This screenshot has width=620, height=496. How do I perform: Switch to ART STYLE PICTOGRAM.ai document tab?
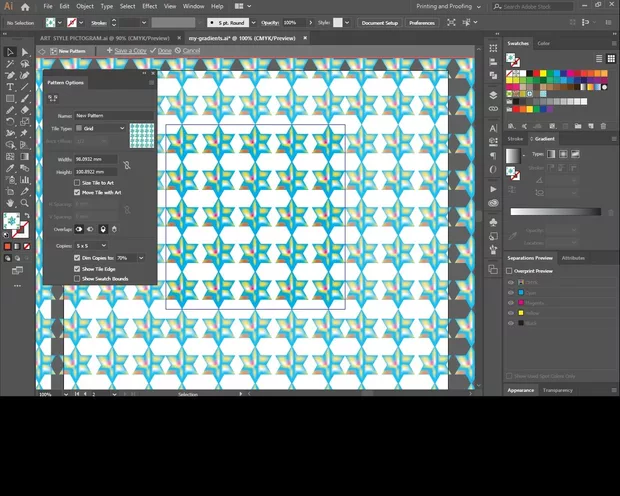105,38
